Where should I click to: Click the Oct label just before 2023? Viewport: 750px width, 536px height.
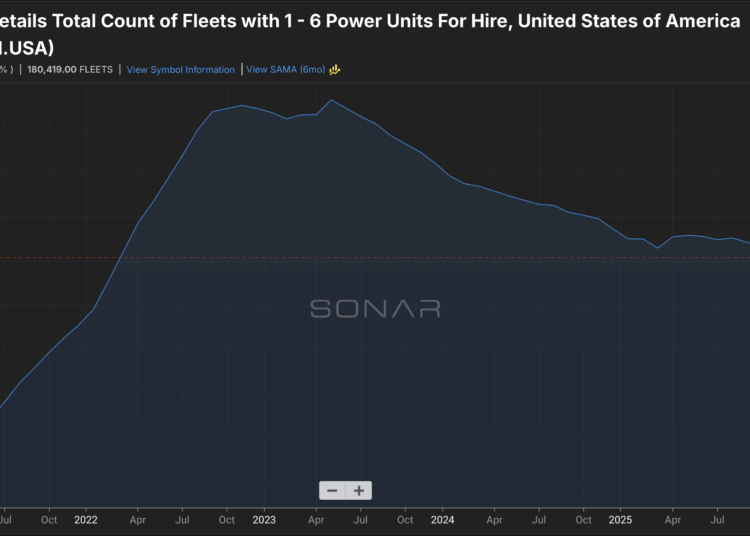pos(227,520)
